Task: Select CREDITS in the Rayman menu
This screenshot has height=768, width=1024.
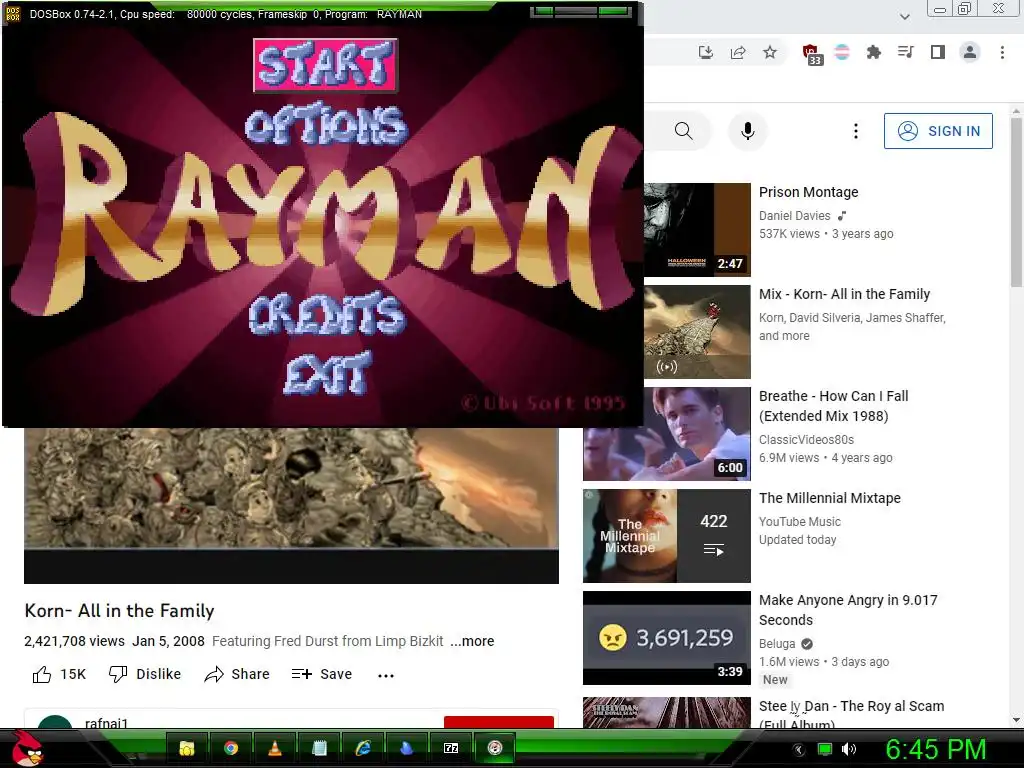Action: (327, 314)
